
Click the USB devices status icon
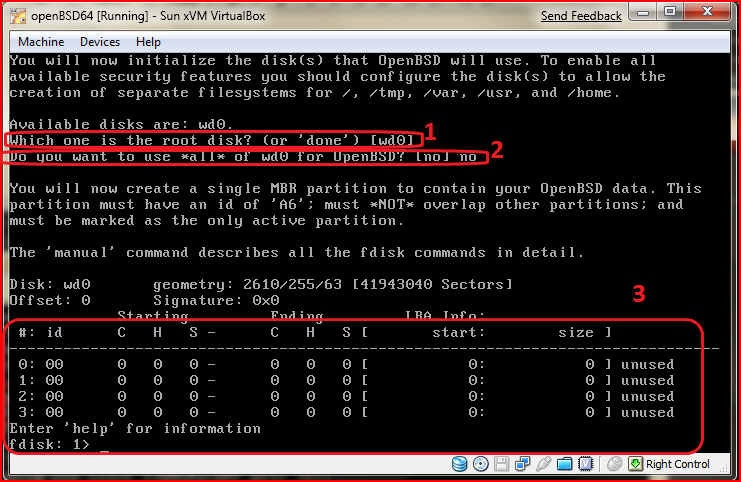pos(543,464)
